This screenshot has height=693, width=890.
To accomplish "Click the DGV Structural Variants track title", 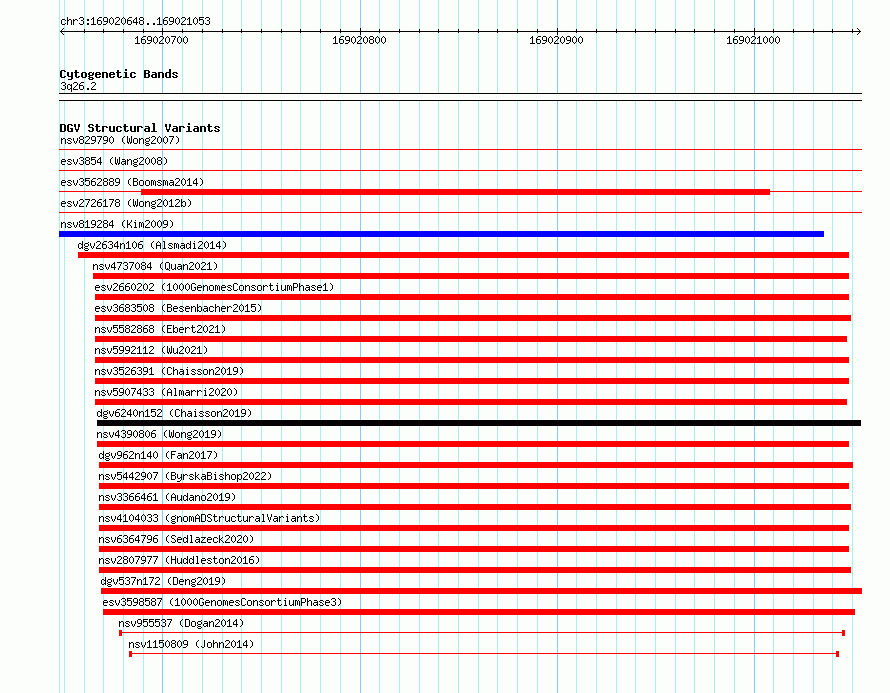I will pyautogui.click(x=140, y=128).
